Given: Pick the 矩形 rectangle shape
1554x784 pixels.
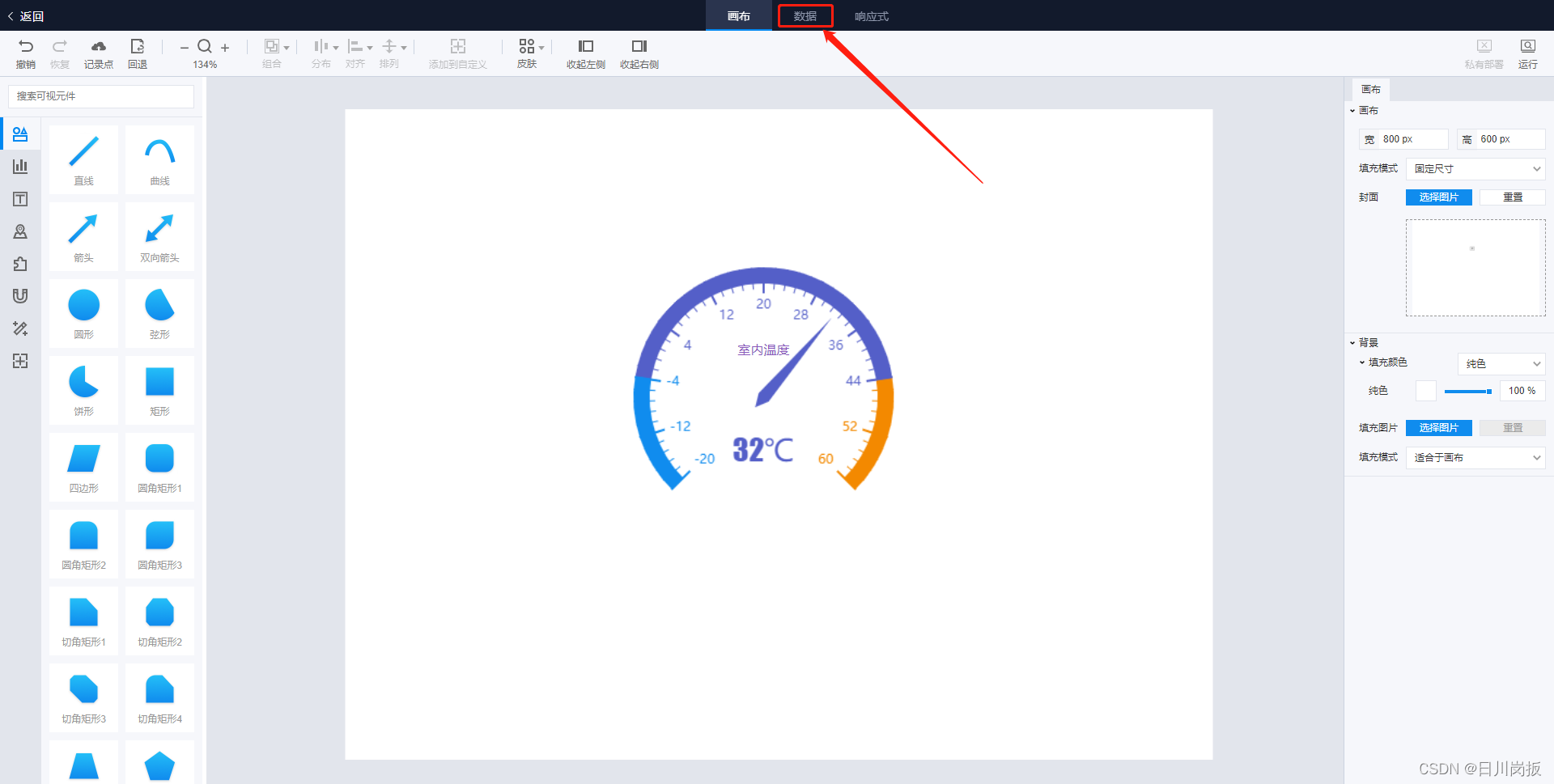Looking at the screenshot, I should point(159,390).
